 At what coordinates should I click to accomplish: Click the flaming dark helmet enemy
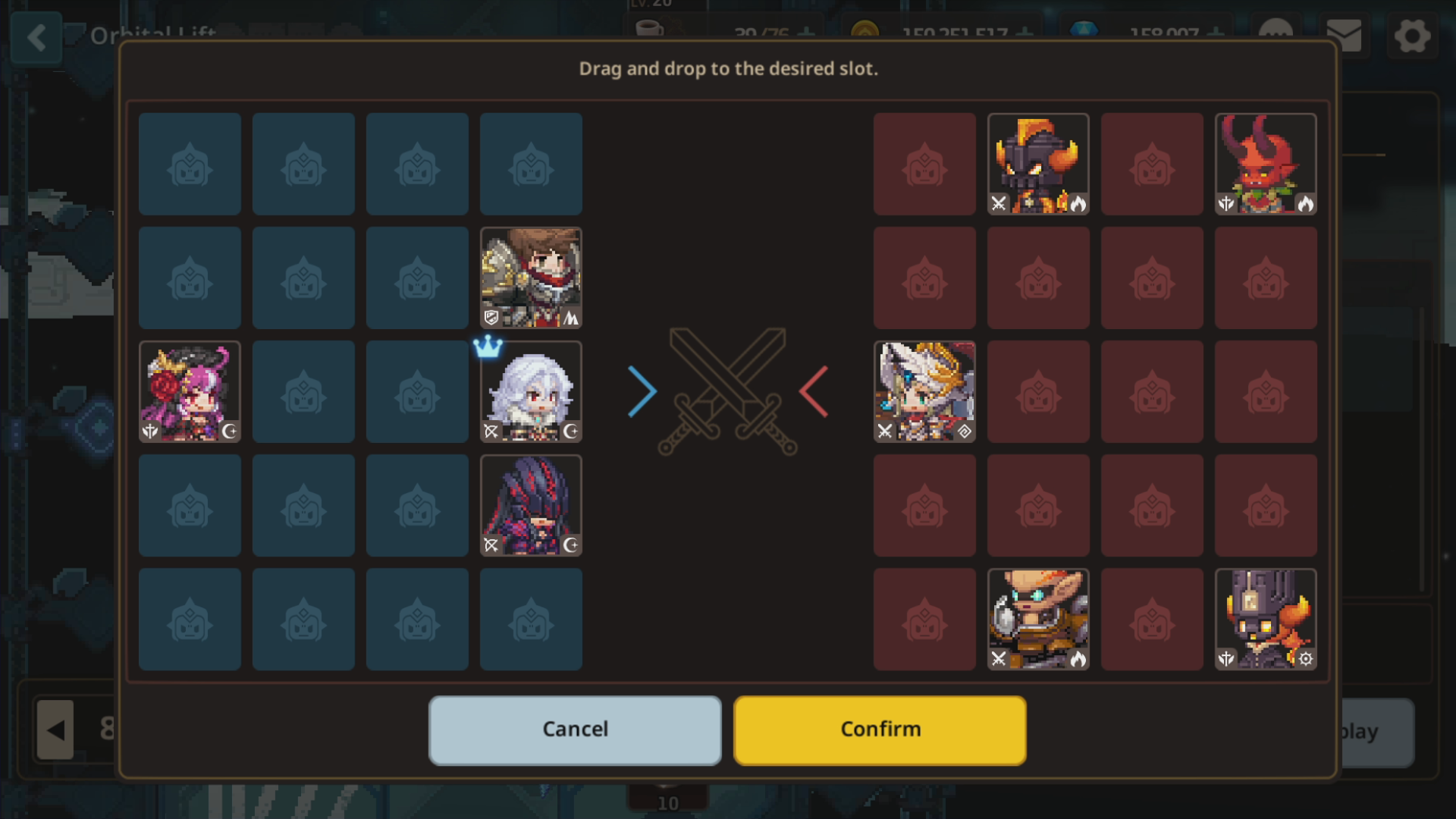pos(1038,164)
